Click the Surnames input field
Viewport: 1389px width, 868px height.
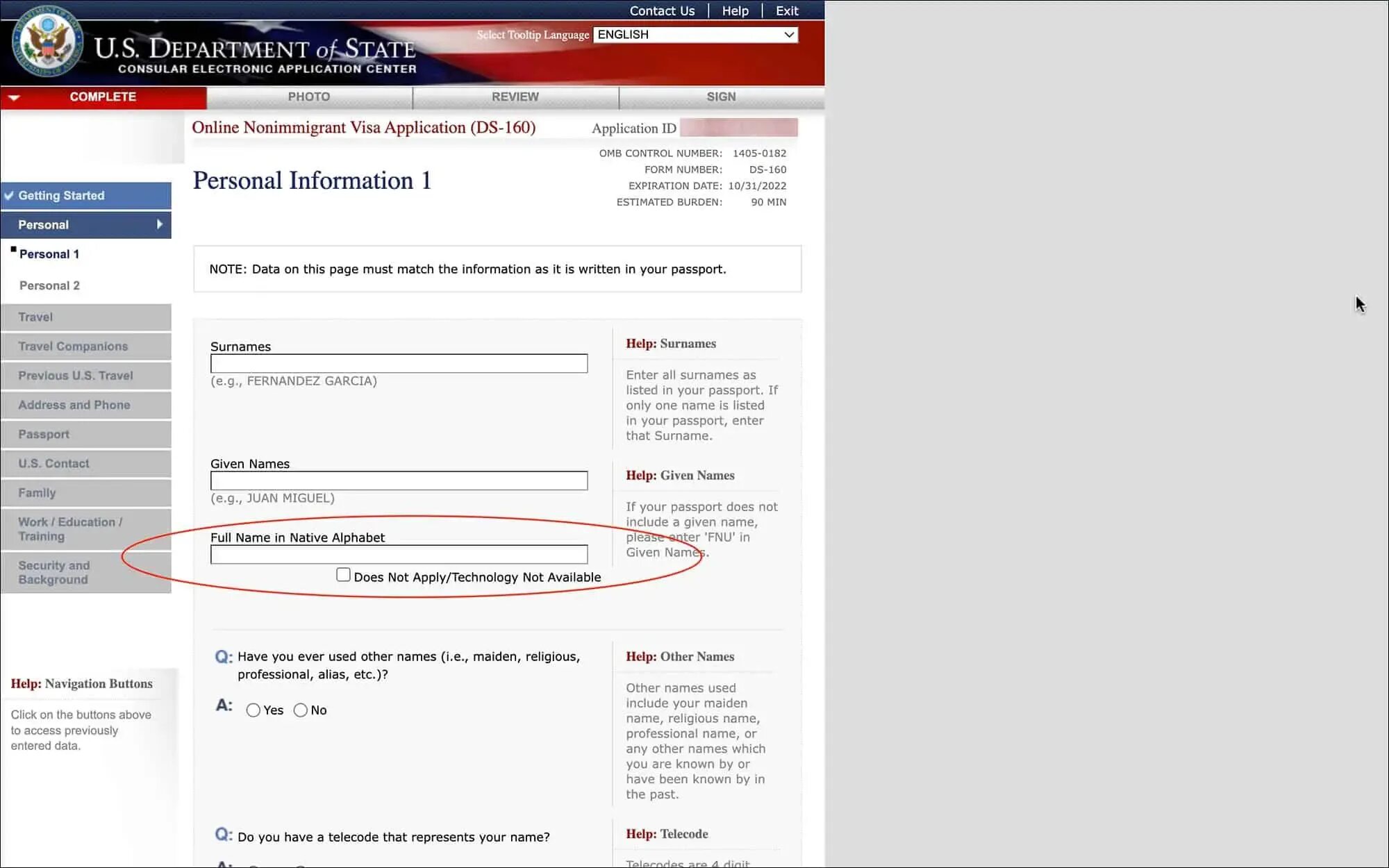click(399, 363)
